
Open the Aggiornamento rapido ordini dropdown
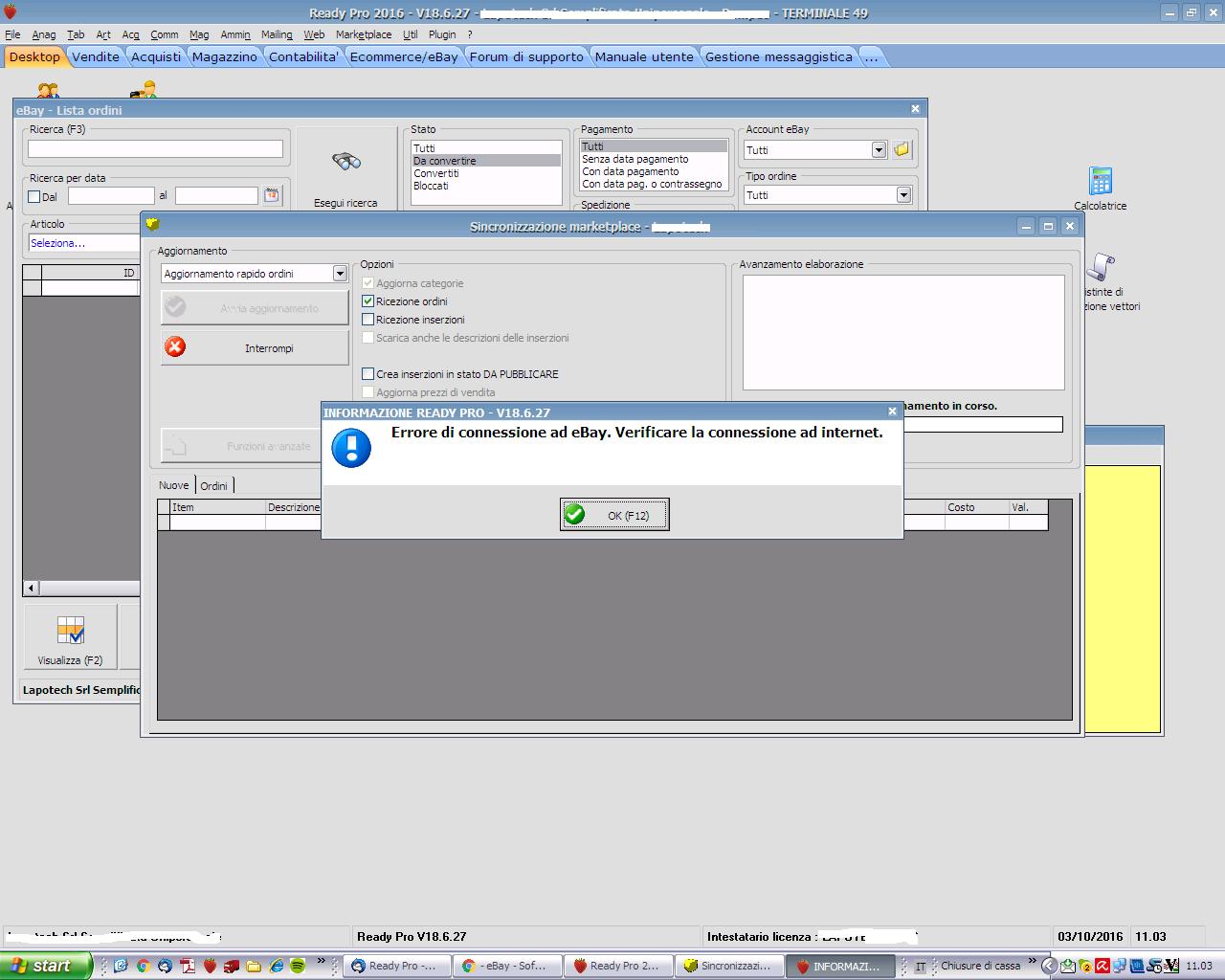click(339, 274)
